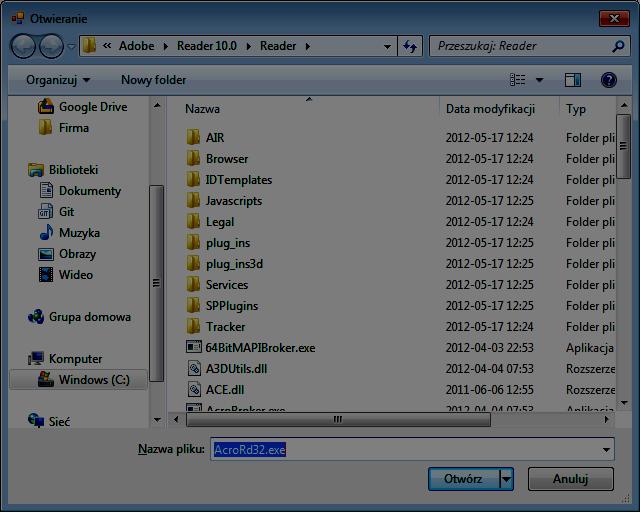This screenshot has width=640, height=512.
Task: Select the A3DUtils.dll file icon
Action: point(194,369)
